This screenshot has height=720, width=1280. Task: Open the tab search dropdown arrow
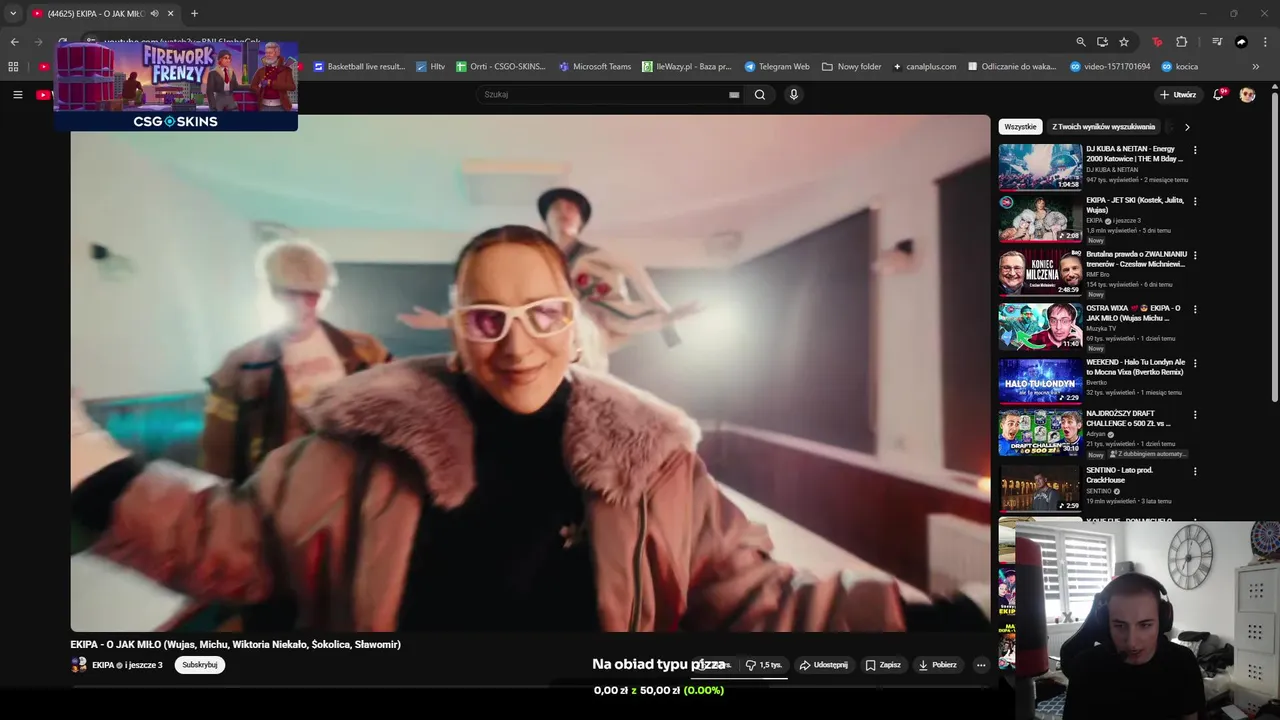pyautogui.click(x=12, y=13)
